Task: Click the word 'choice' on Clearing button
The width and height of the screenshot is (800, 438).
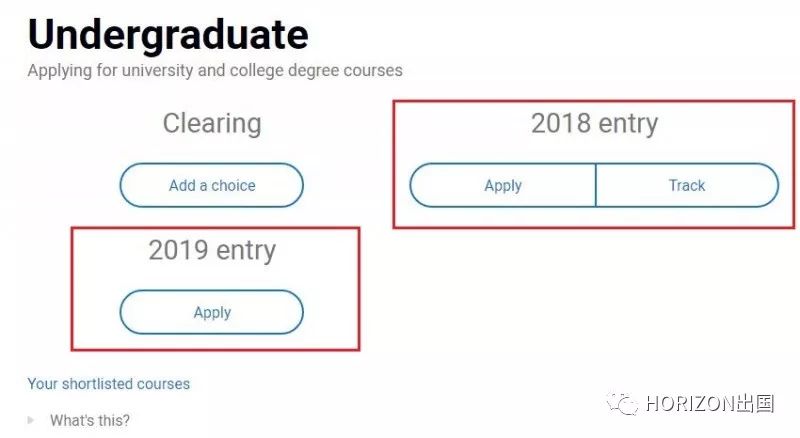Action: 233,185
